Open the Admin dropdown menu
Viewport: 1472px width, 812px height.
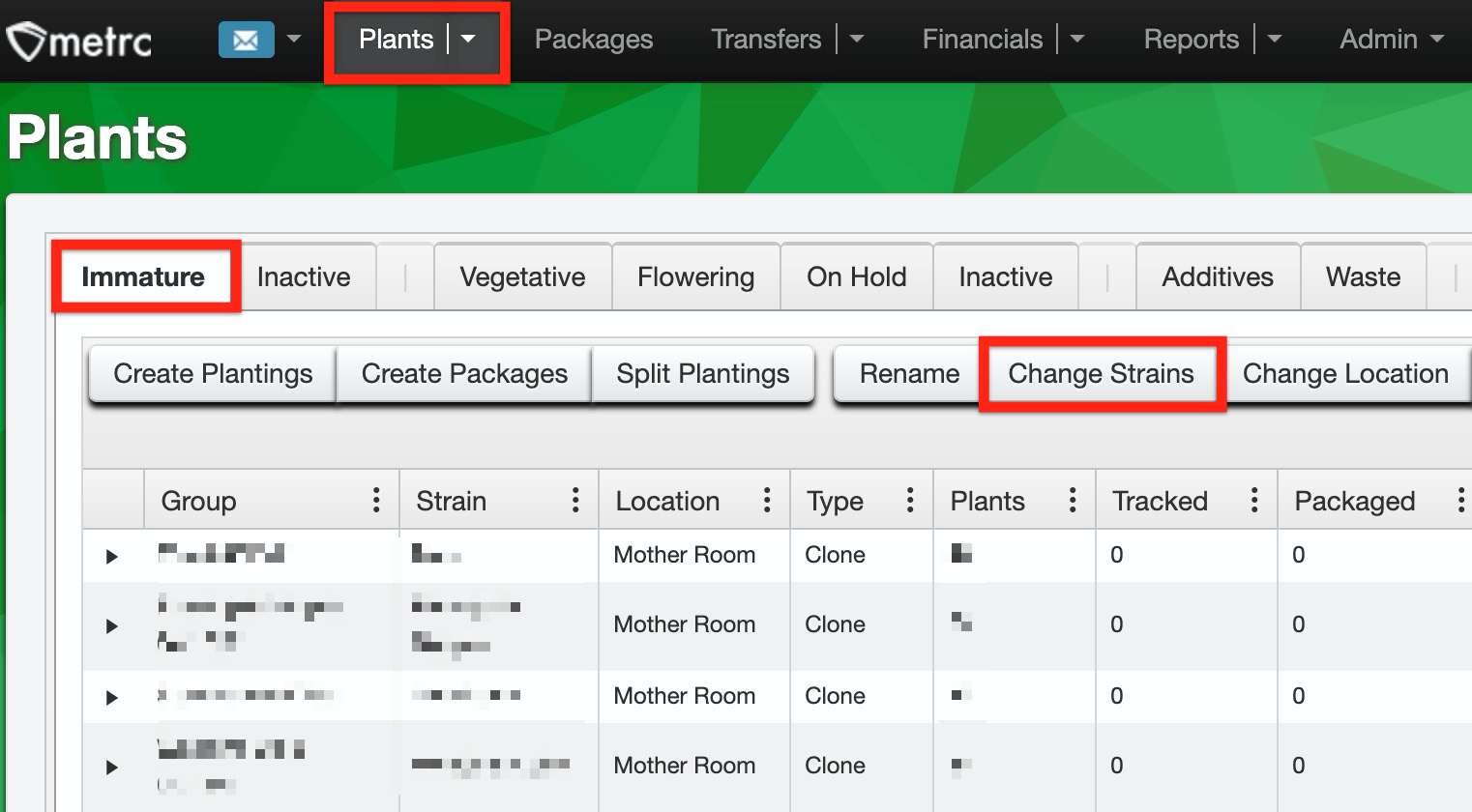tap(1393, 40)
